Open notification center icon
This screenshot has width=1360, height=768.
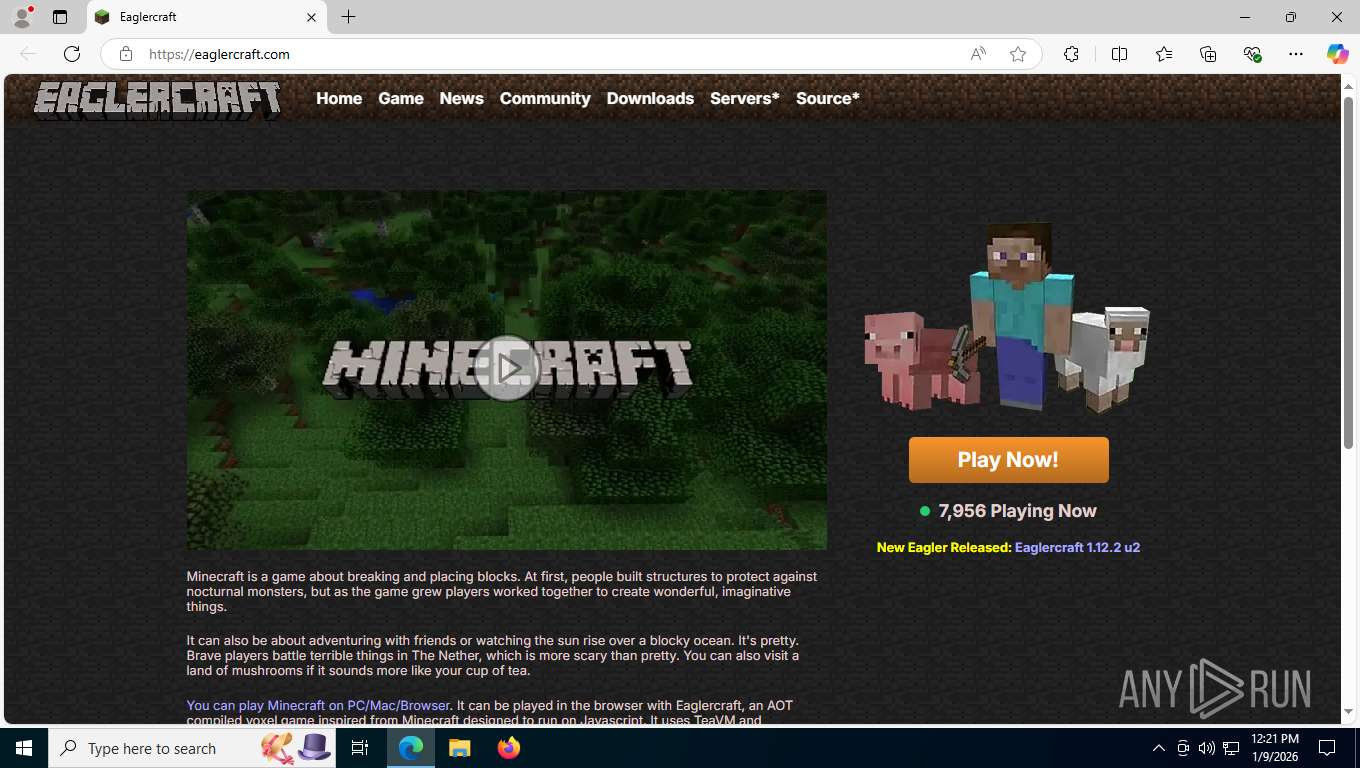[1327, 748]
